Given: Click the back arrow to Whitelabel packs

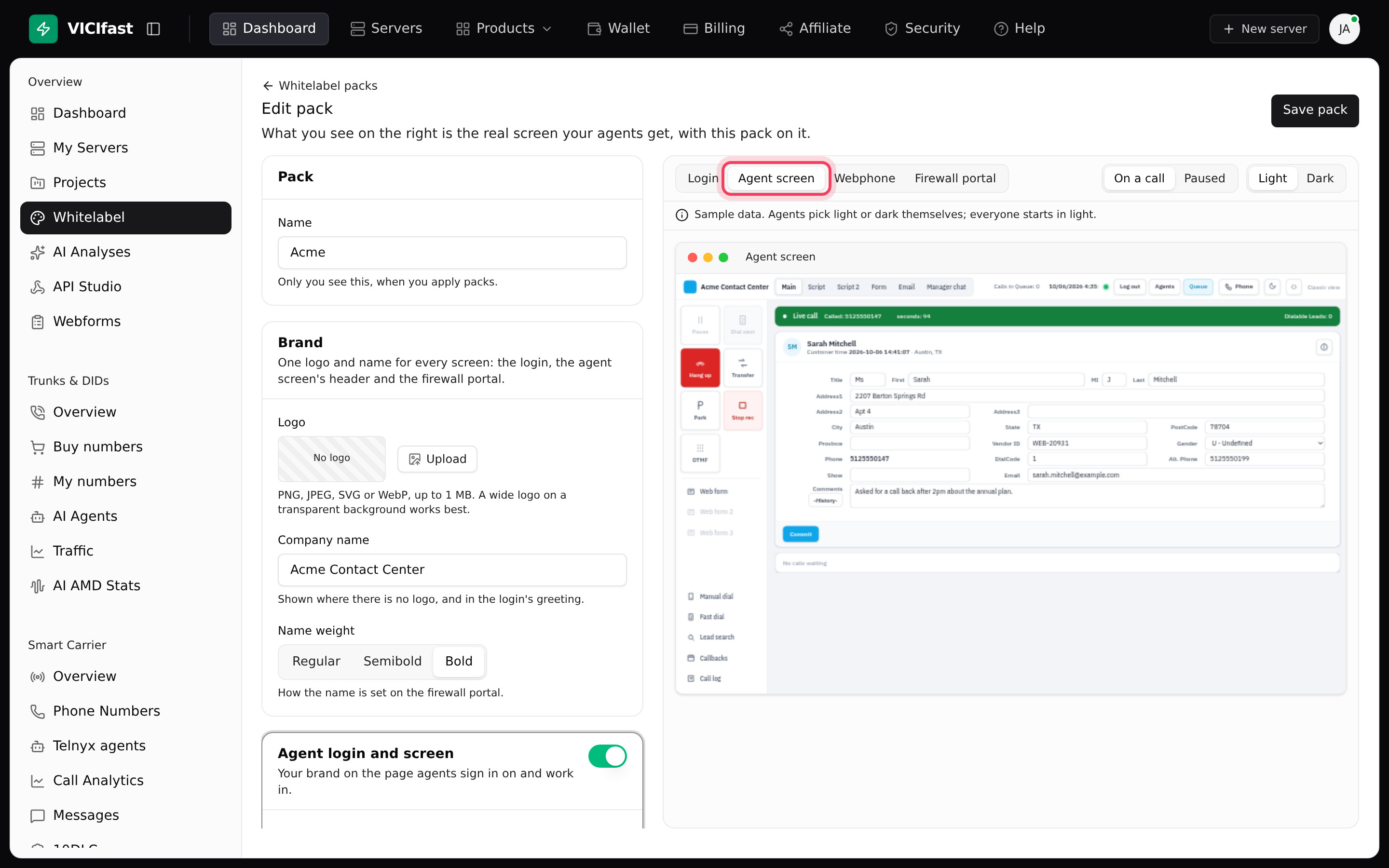Looking at the screenshot, I should click(268, 85).
